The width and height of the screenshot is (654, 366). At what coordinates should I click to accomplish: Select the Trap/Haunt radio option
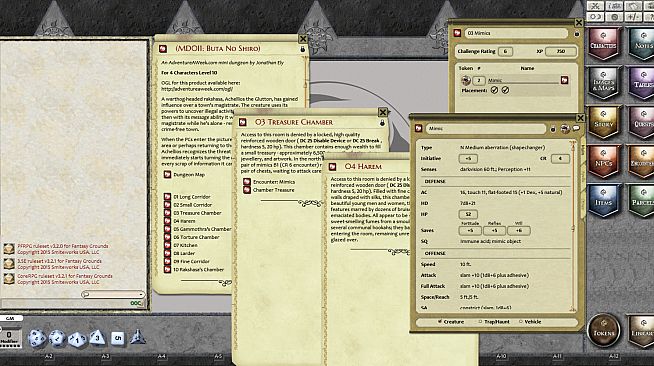(x=480, y=322)
